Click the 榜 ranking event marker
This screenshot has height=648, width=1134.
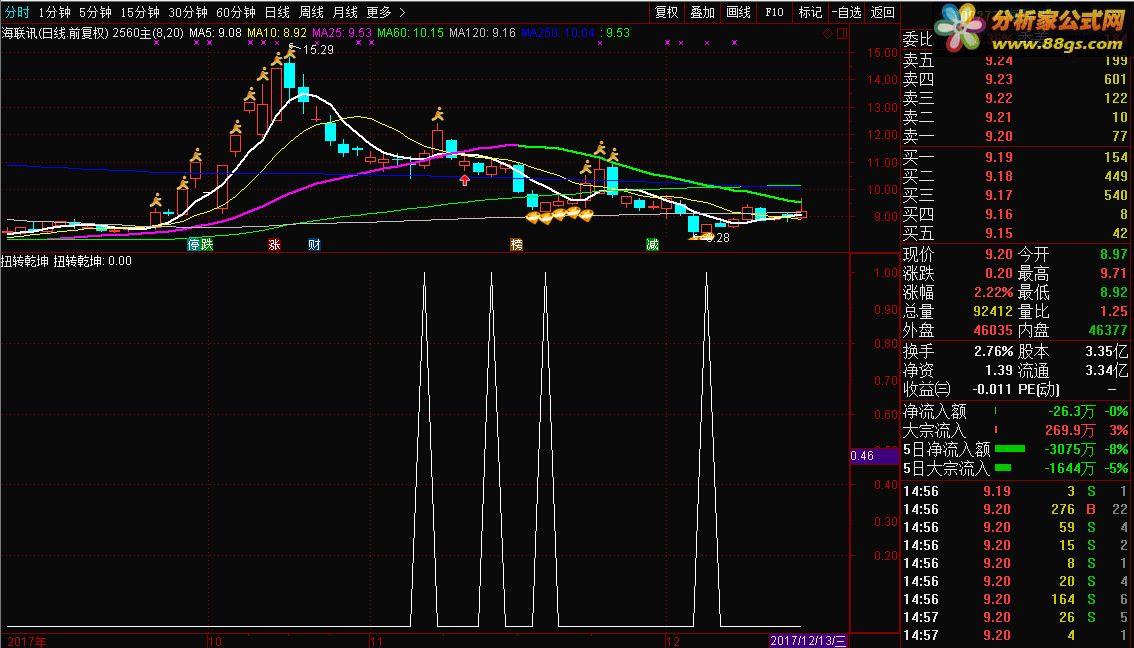coord(516,244)
